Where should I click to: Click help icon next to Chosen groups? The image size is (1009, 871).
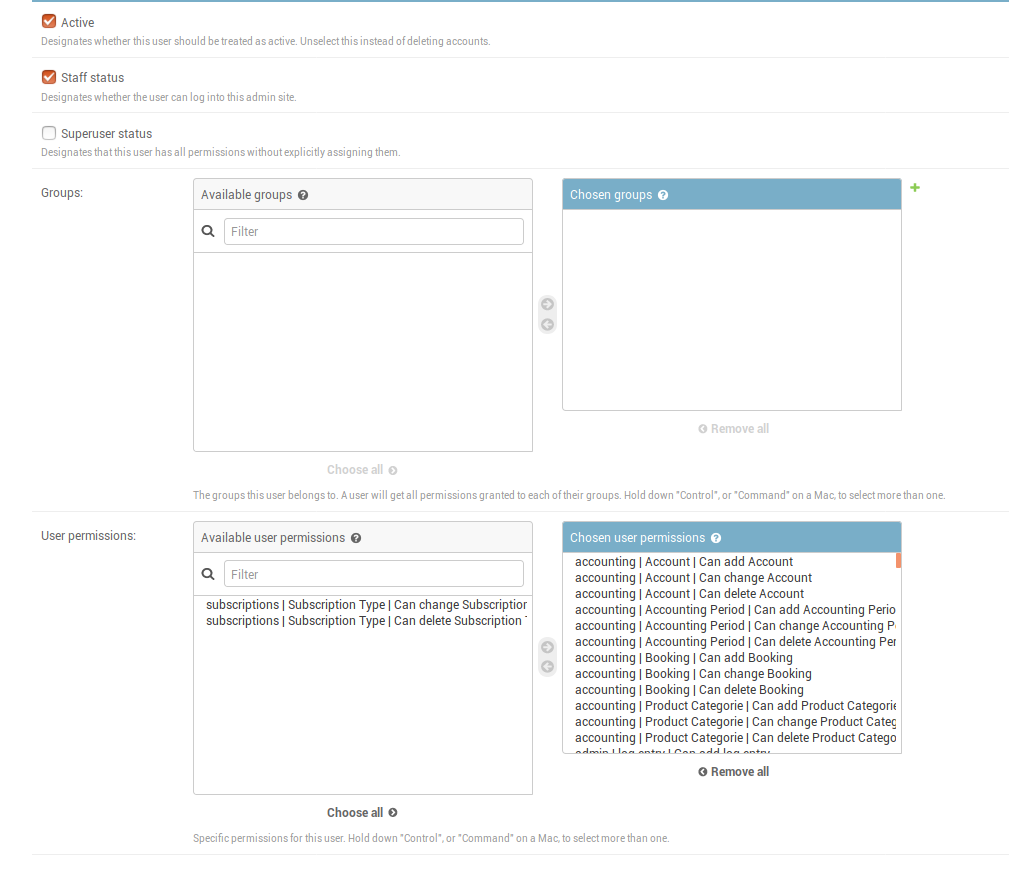click(663, 195)
